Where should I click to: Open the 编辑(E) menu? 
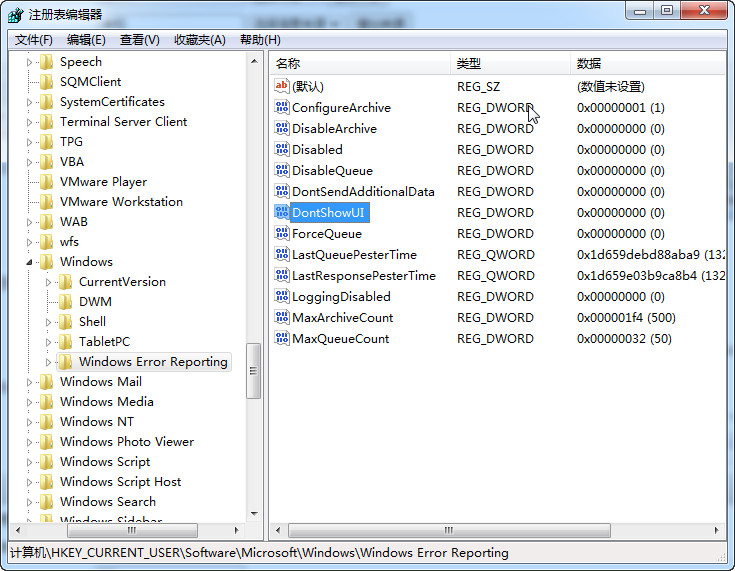click(86, 40)
